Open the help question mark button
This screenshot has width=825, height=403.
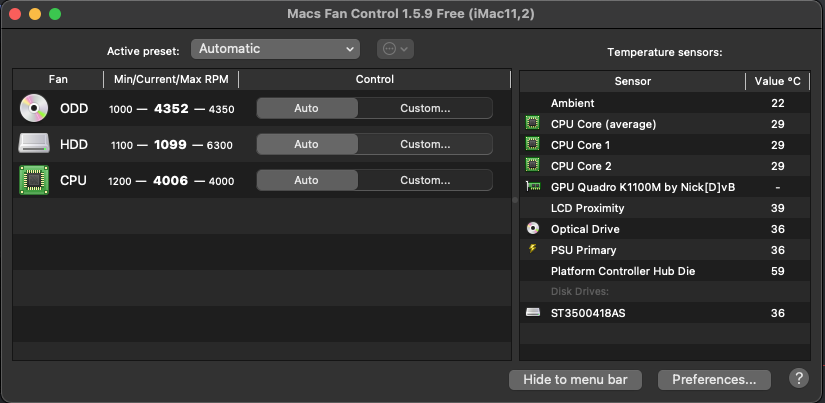[x=798, y=379]
